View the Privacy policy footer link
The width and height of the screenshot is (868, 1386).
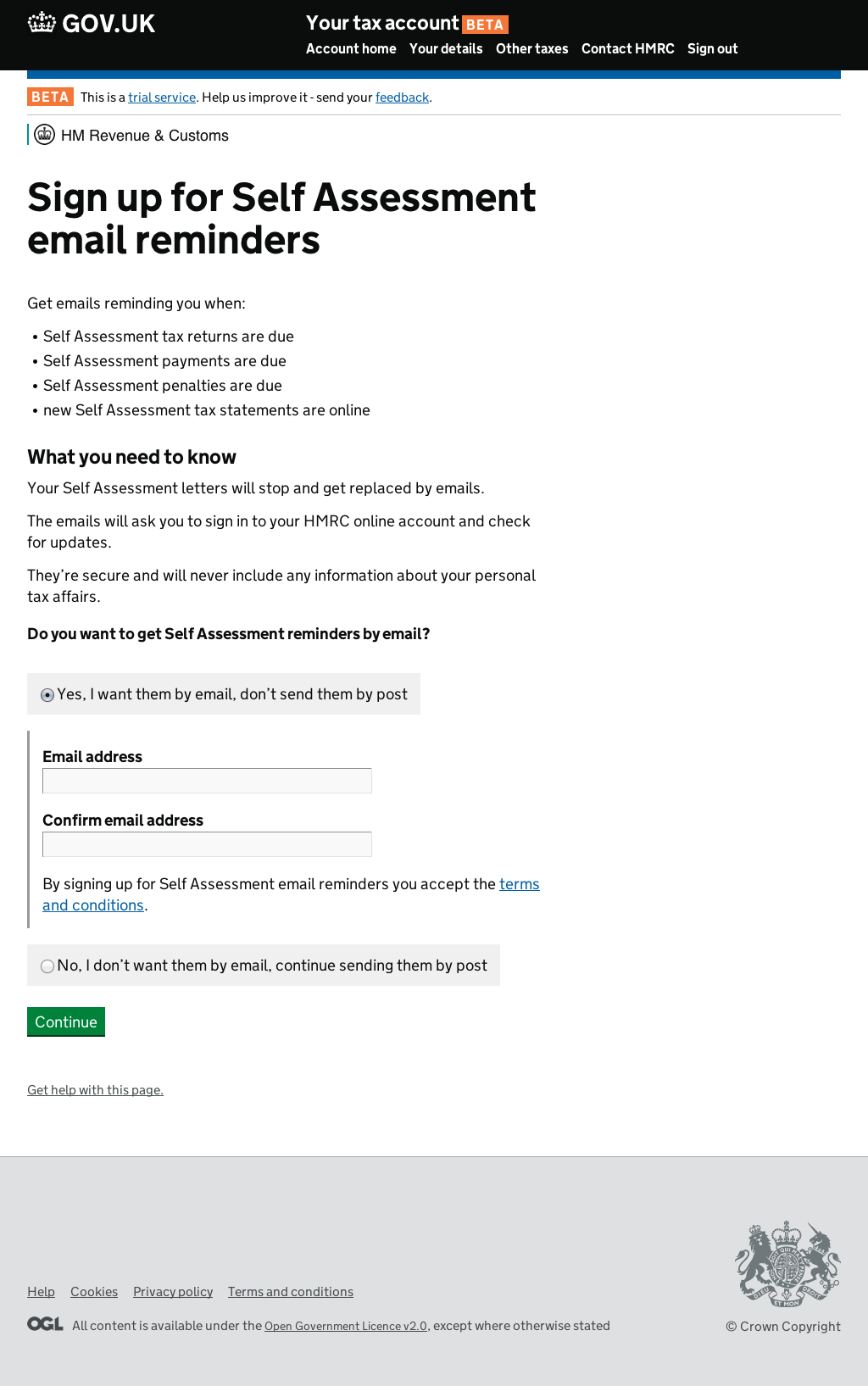pos(173,1292)
